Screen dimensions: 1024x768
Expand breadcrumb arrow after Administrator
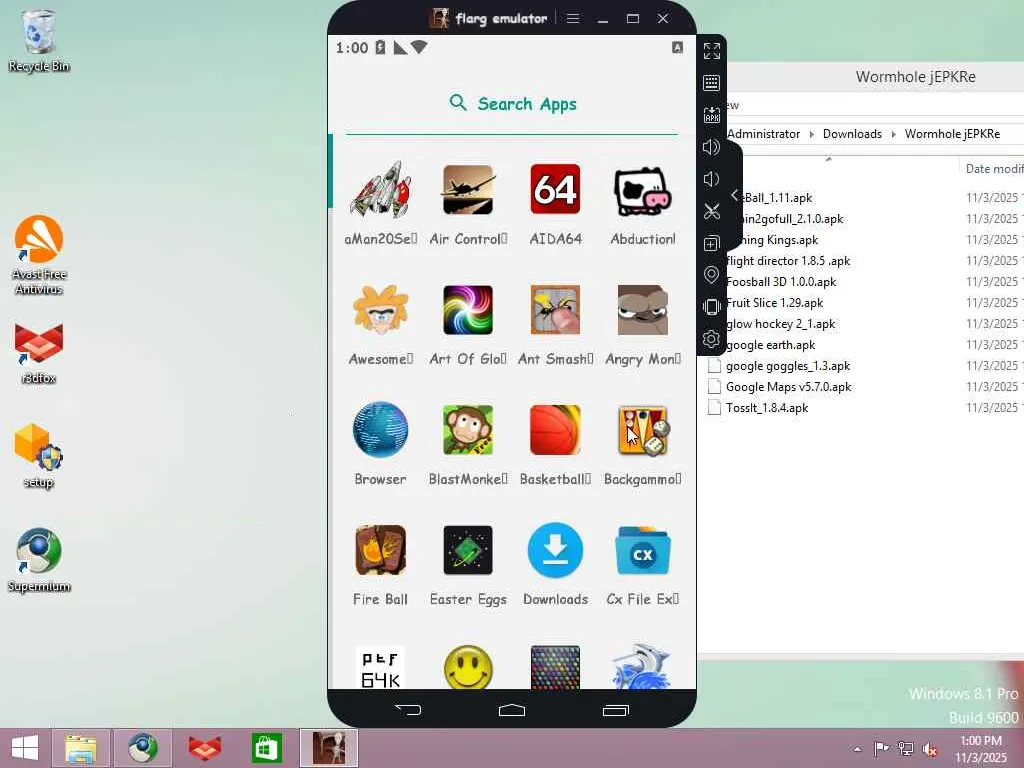click(x=812, y=134)
